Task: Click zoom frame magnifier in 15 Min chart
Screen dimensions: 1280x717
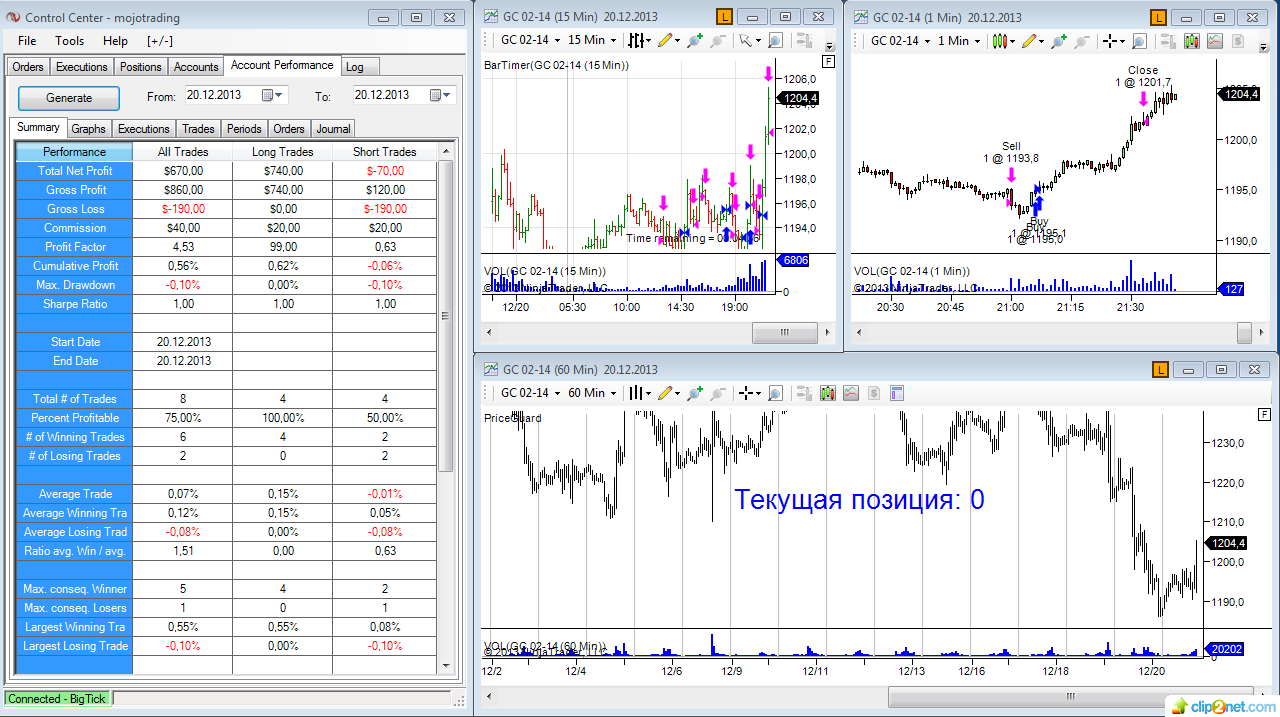Action: (x=775, y=40)
